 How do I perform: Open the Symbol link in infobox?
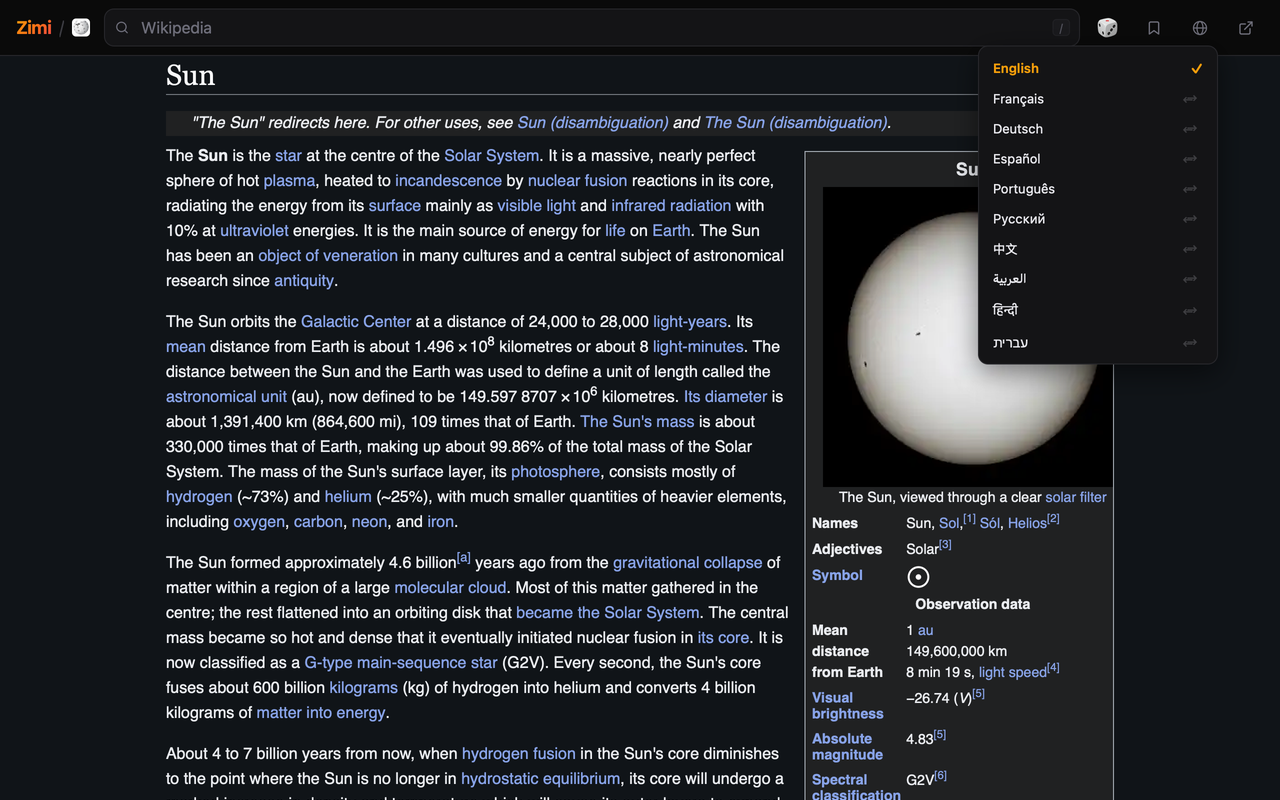pos(837,575)
